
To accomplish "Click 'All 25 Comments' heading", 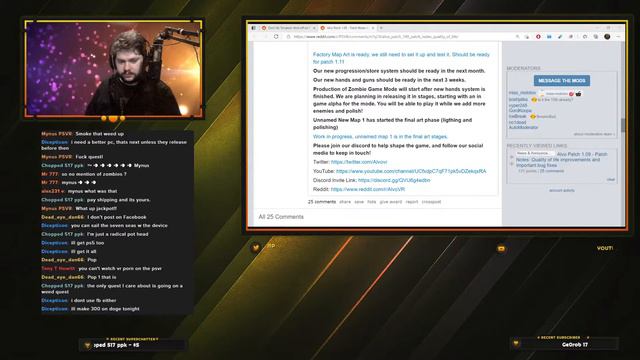I will click(x=281, y=217).
